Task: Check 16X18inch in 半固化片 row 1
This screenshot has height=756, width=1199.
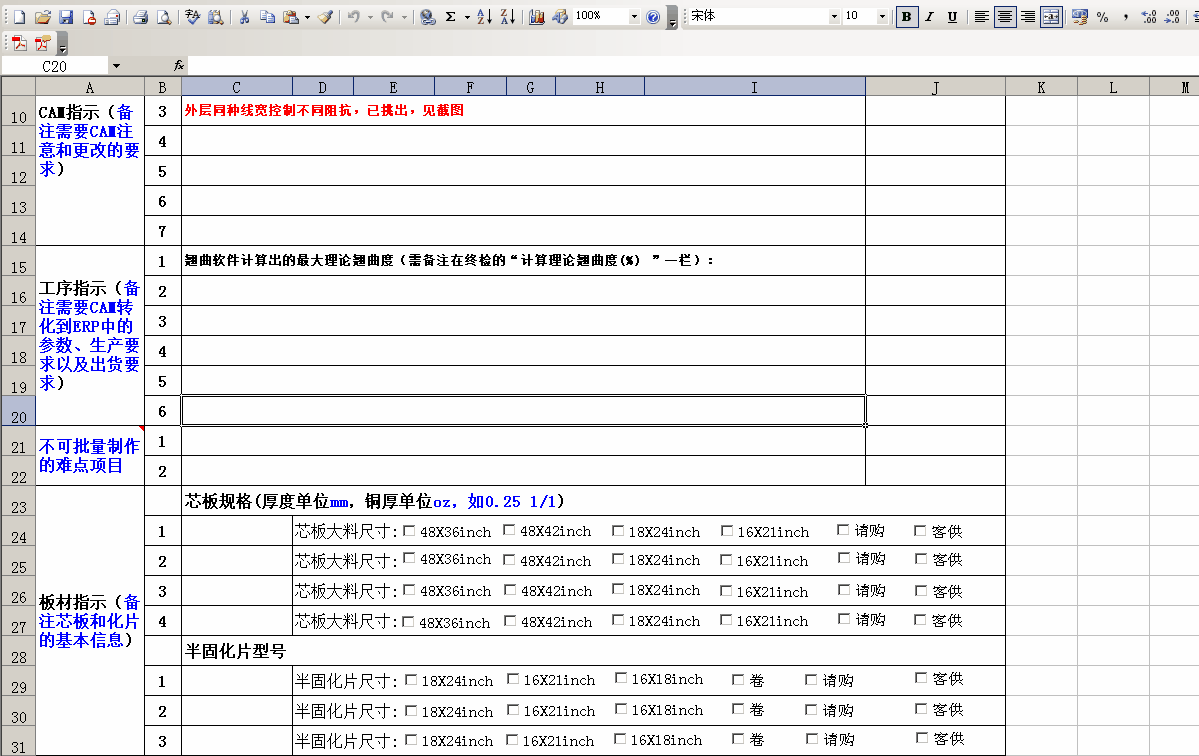Action: pyautogui.click(x=621, y=678)
